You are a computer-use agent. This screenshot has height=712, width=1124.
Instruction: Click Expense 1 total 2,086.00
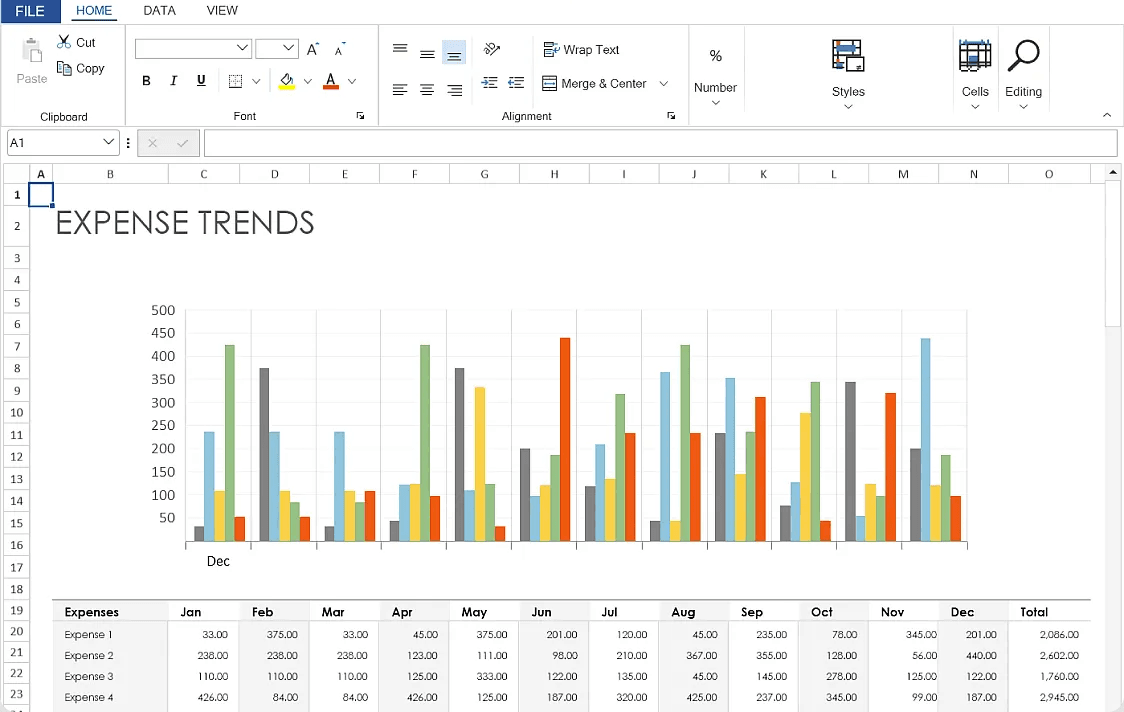(1059, 635)
